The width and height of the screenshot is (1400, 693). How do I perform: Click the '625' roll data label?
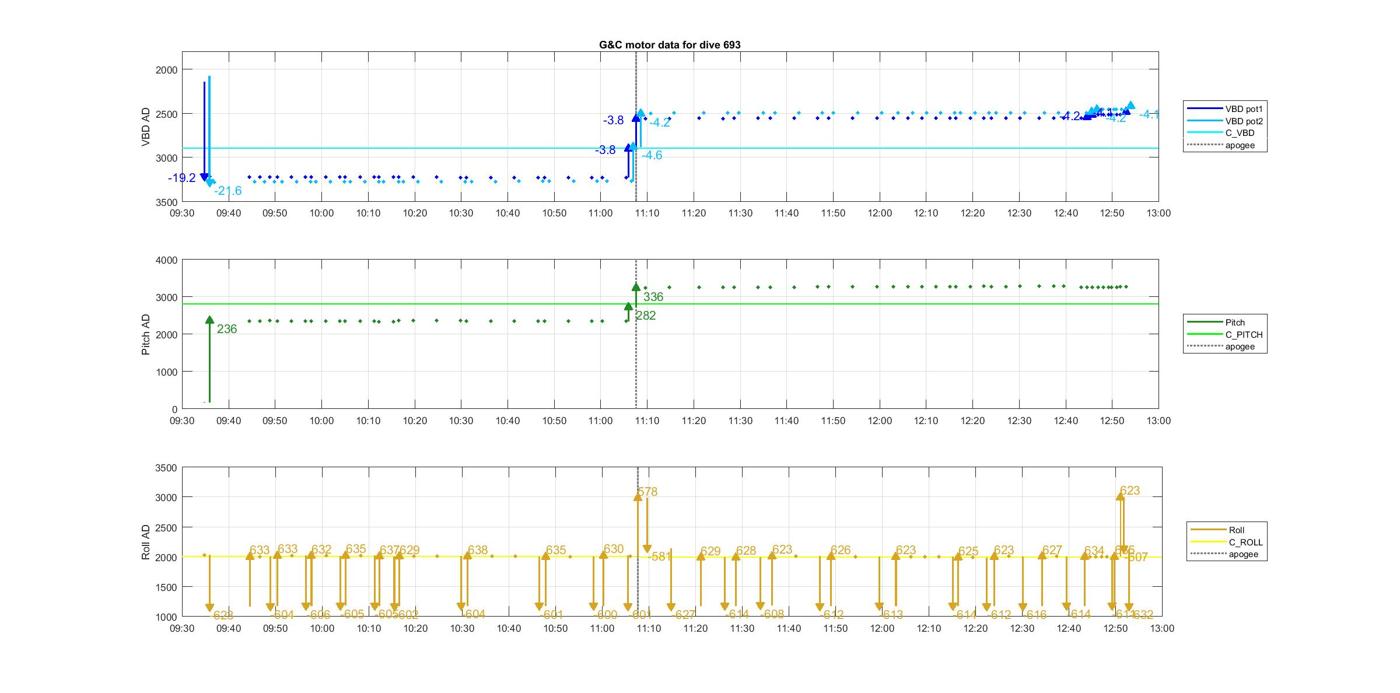point(969,551)
